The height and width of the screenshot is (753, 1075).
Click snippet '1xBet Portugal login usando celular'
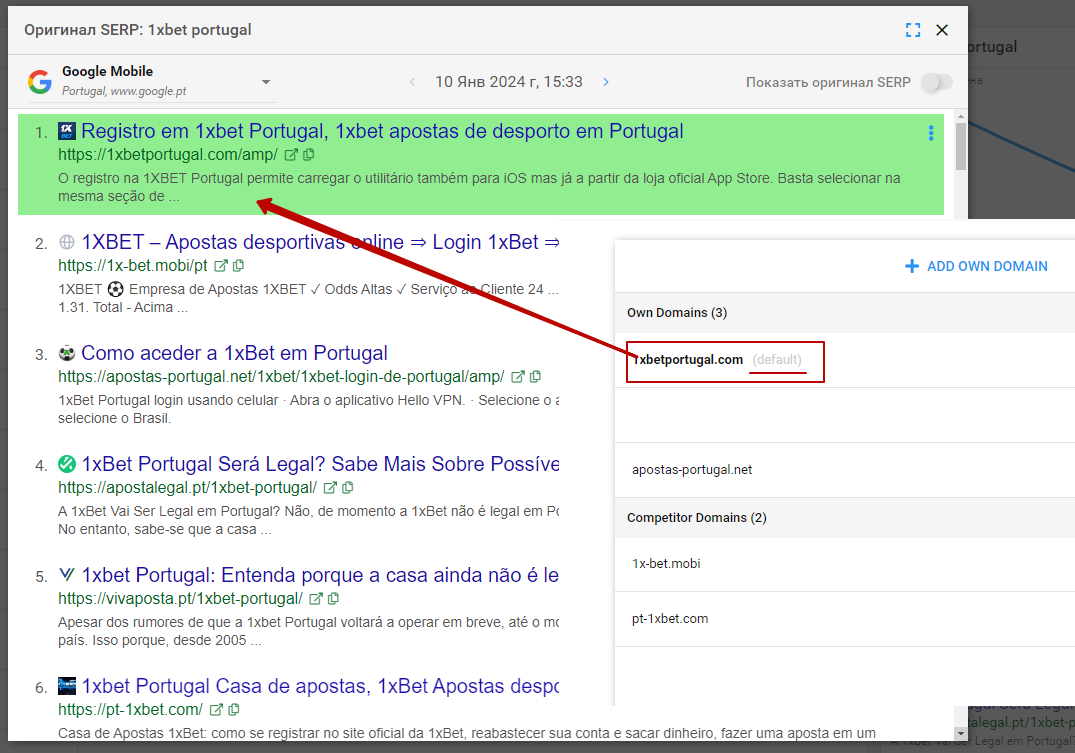pos(309,409)
